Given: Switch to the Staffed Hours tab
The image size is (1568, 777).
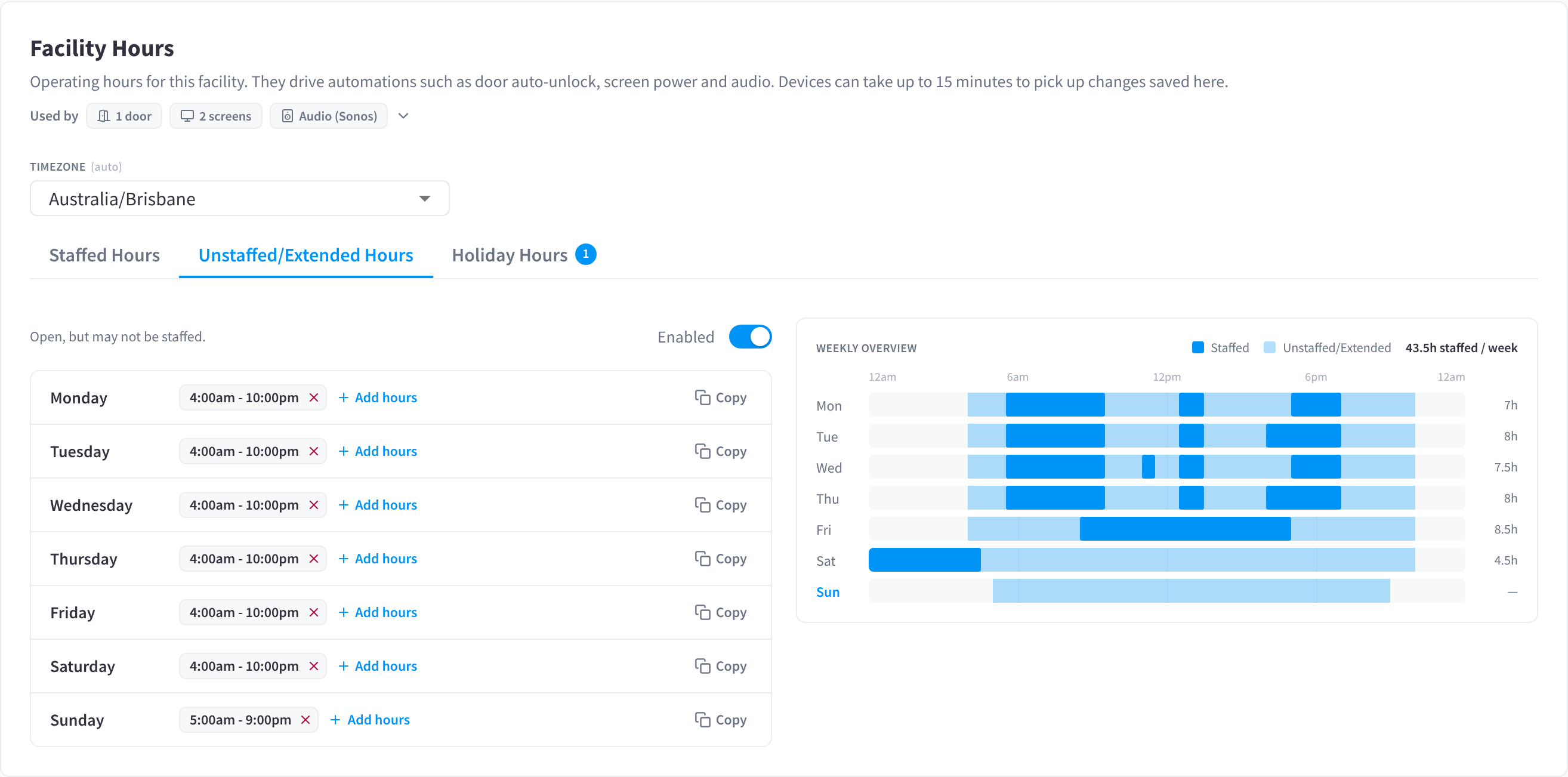Looking at the screenshot, I should 104,255.
